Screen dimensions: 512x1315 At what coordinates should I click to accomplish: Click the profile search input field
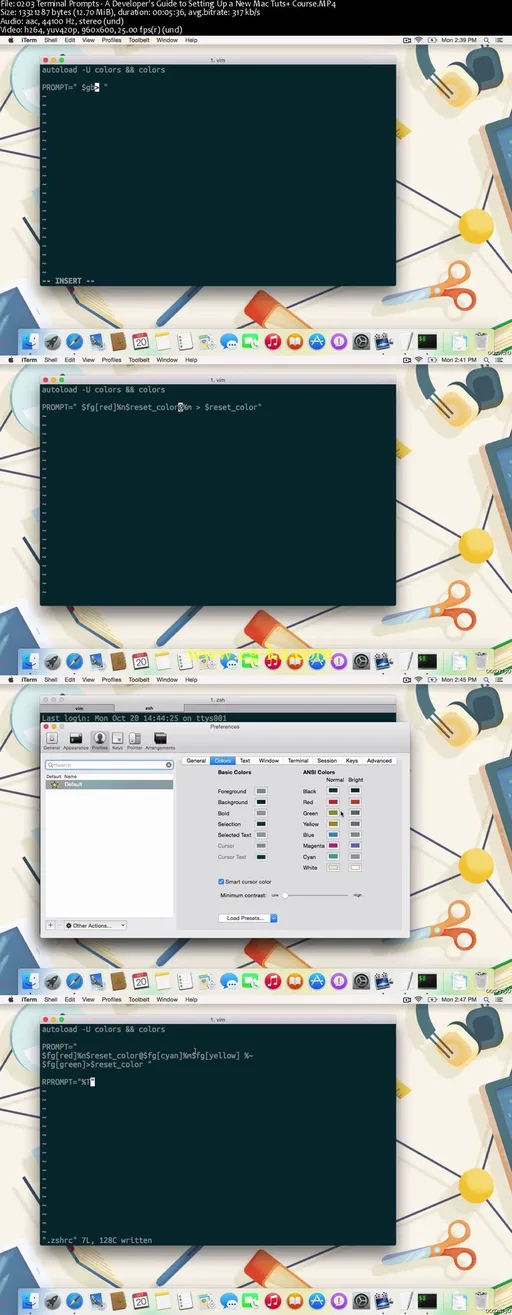(x=109, y=765)
